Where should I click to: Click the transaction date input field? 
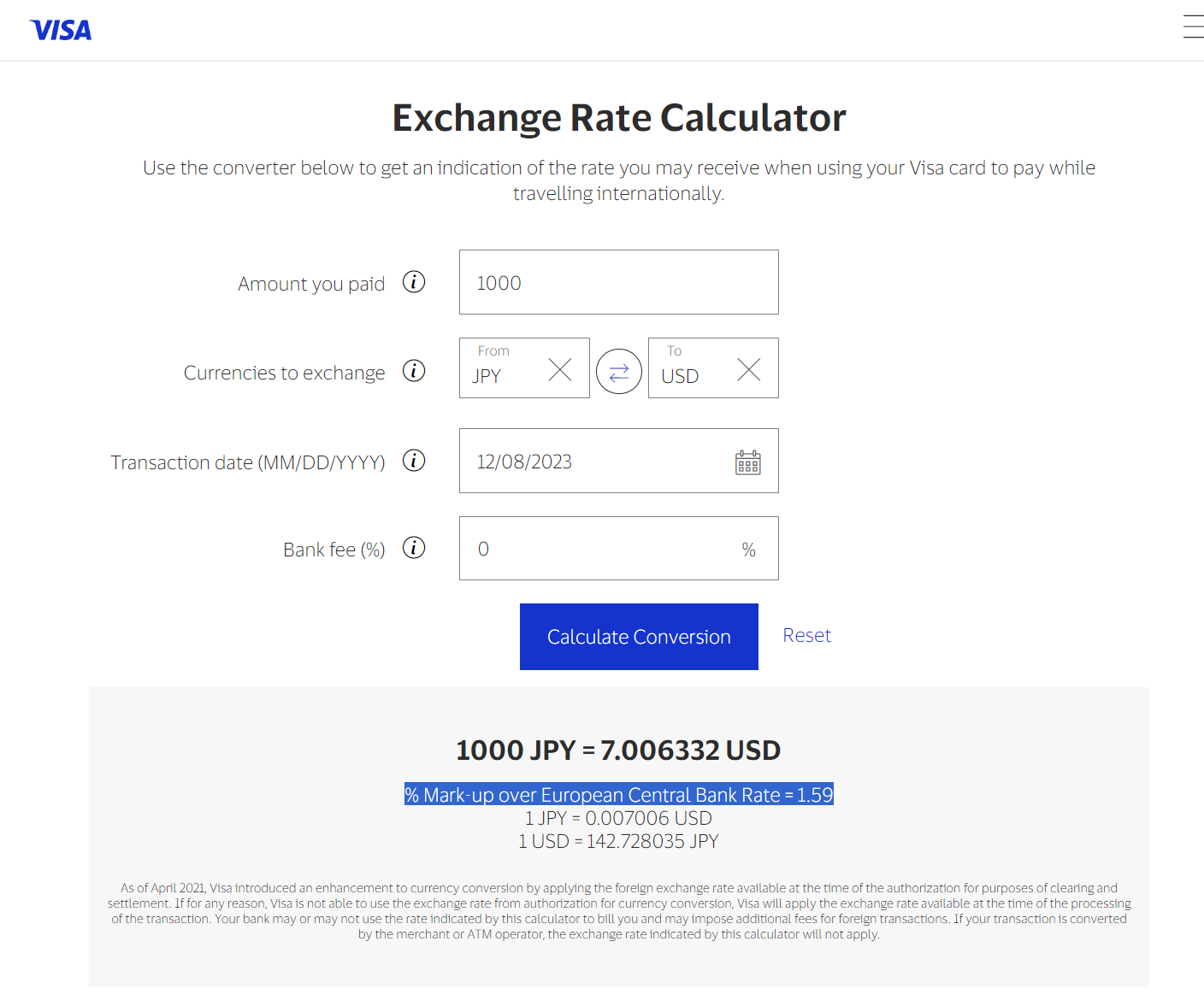coord(590,462)
